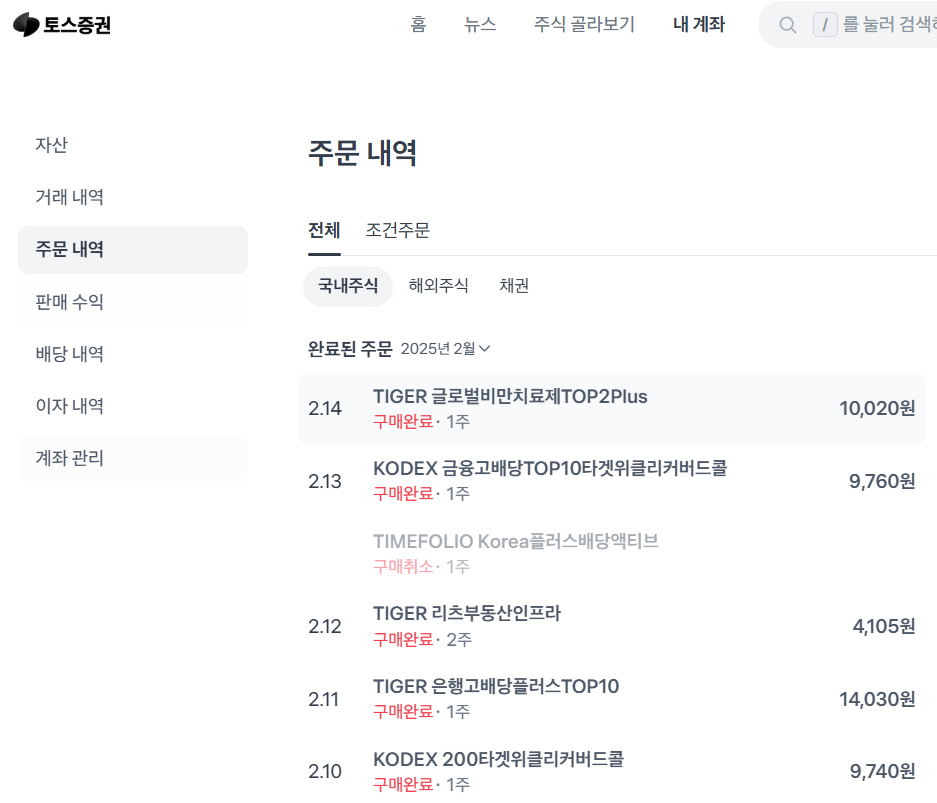Image resolution: width=937 pixels, height=803 pixels.
Task: Click the 4,105원 amount
Action: [884, 627]
